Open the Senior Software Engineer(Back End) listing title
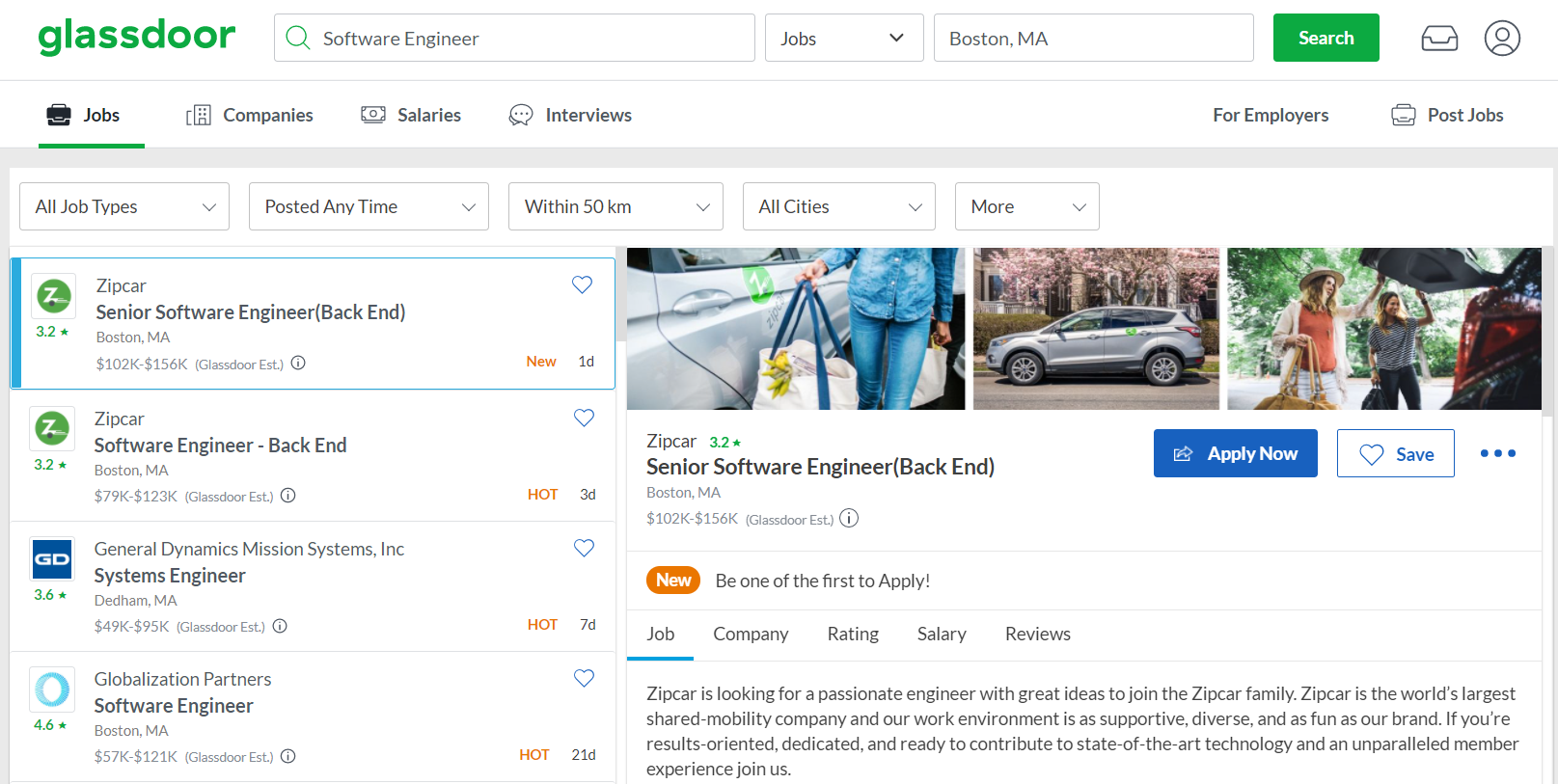This screenshot has width=1558, height=784. (251, 311)
